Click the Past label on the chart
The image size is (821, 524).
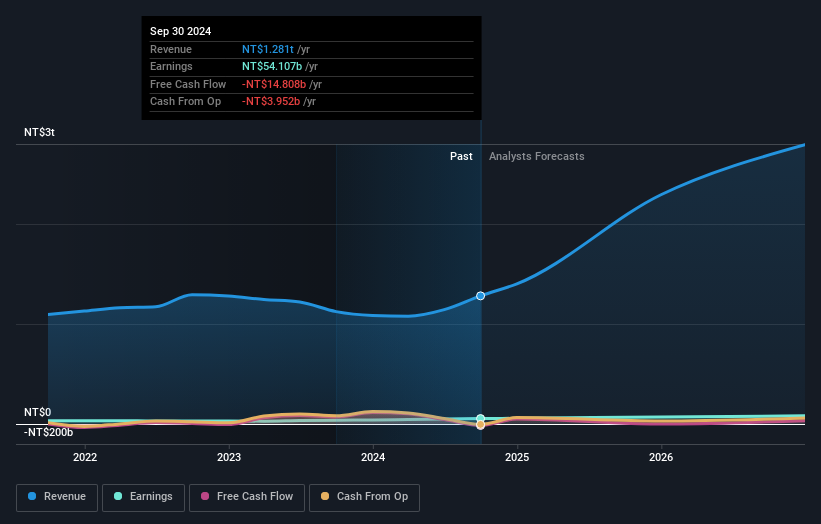pos(461,156)
